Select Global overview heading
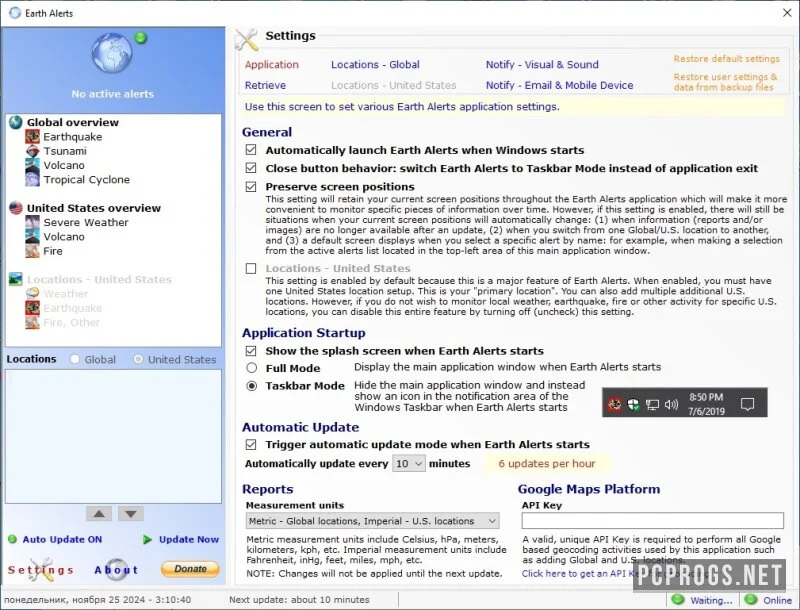The height and width of the screenshot is (610, 800). (73, 122)
